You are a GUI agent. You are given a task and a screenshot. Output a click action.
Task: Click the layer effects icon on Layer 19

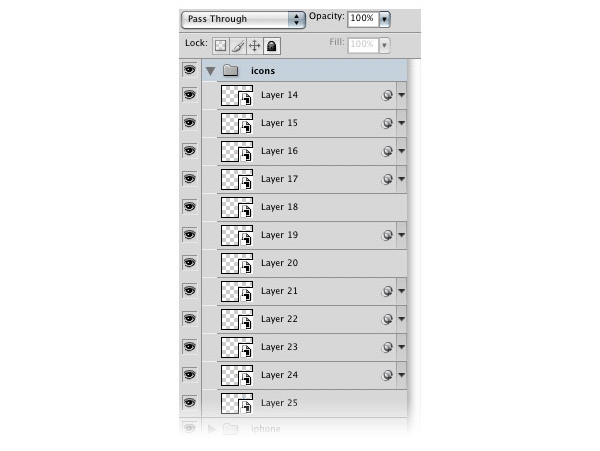click(x=387, y=236)
